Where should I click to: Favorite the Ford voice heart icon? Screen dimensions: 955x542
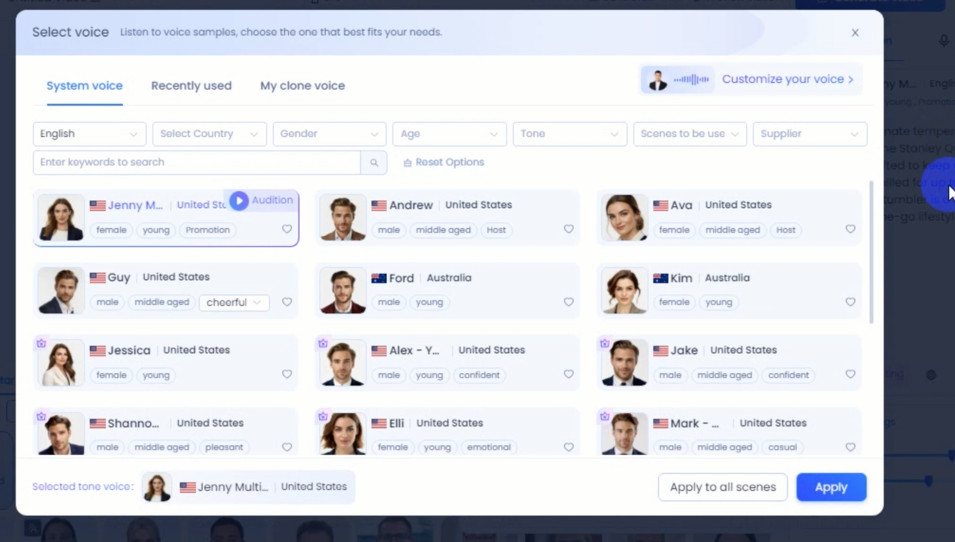tap(568, 301)
